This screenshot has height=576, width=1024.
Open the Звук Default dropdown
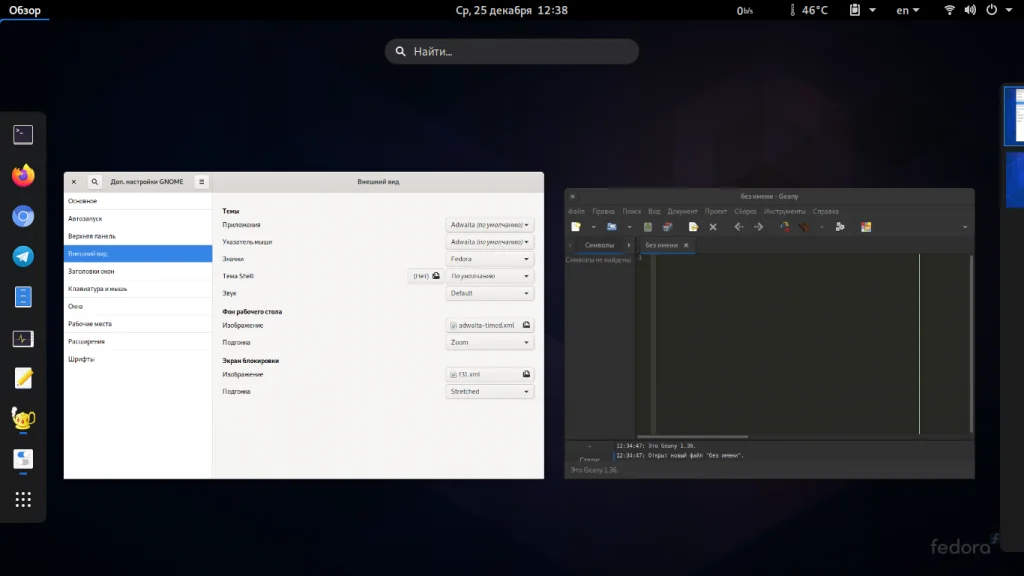click(489, 293)
